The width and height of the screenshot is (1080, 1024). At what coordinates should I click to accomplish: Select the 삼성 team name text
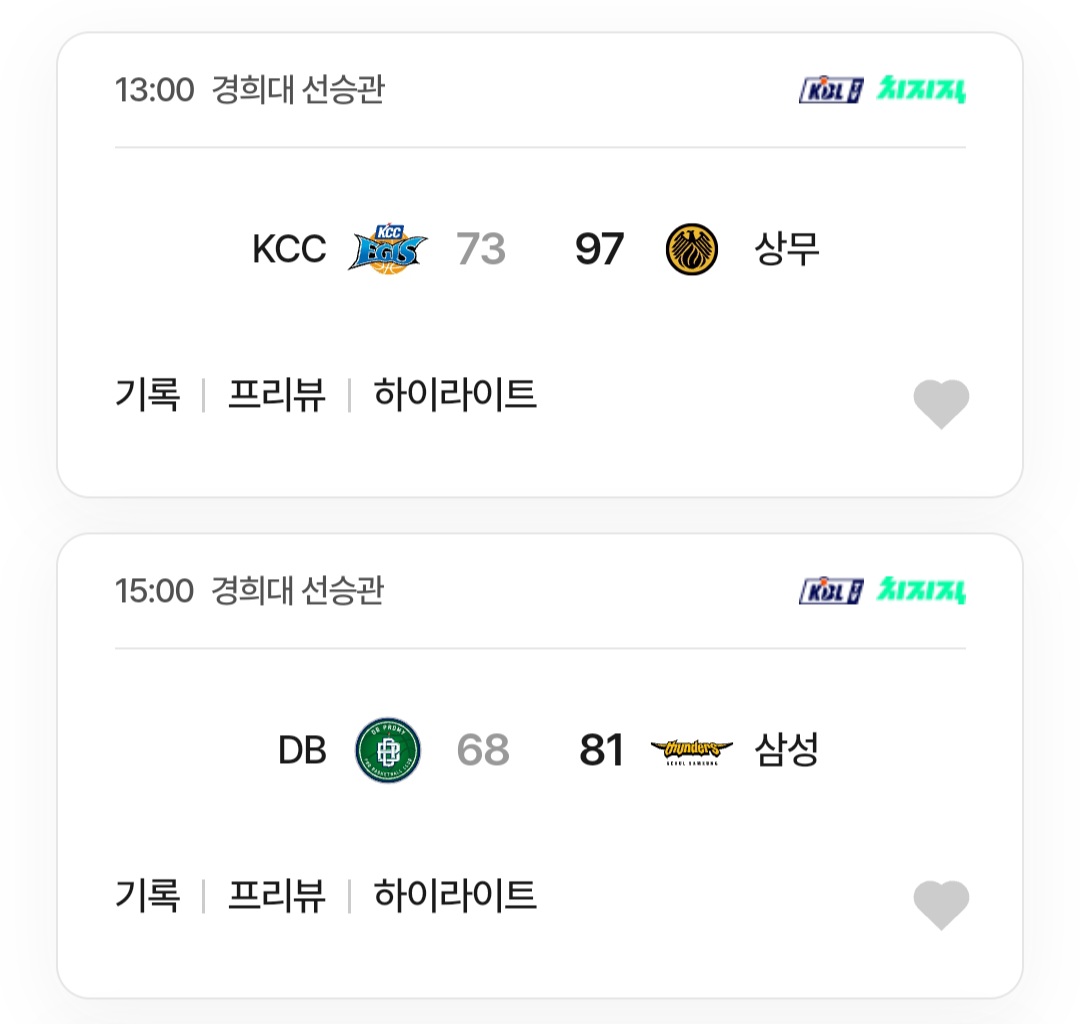point(787,750)
